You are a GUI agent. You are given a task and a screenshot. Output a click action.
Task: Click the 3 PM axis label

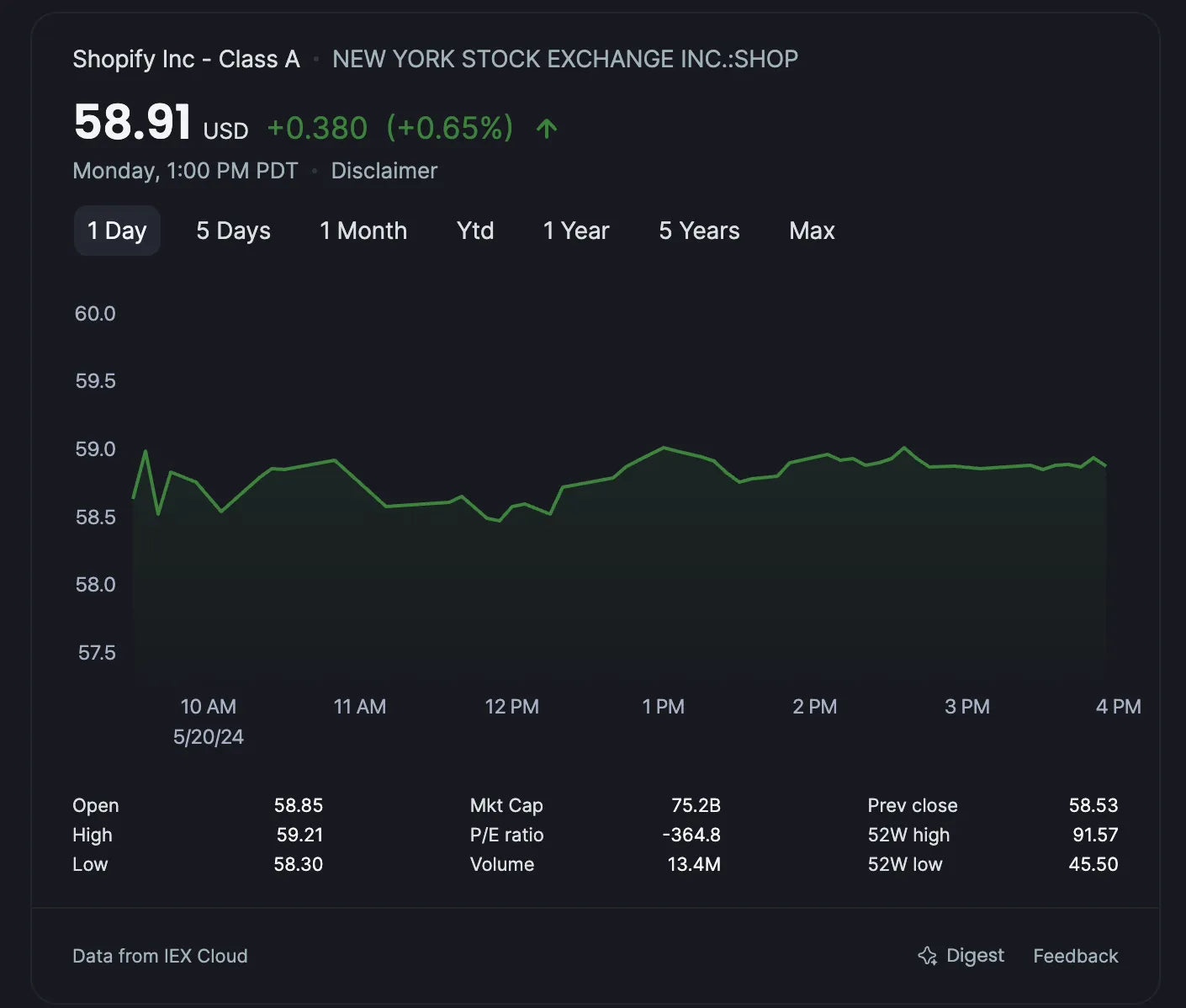point(967,707)
